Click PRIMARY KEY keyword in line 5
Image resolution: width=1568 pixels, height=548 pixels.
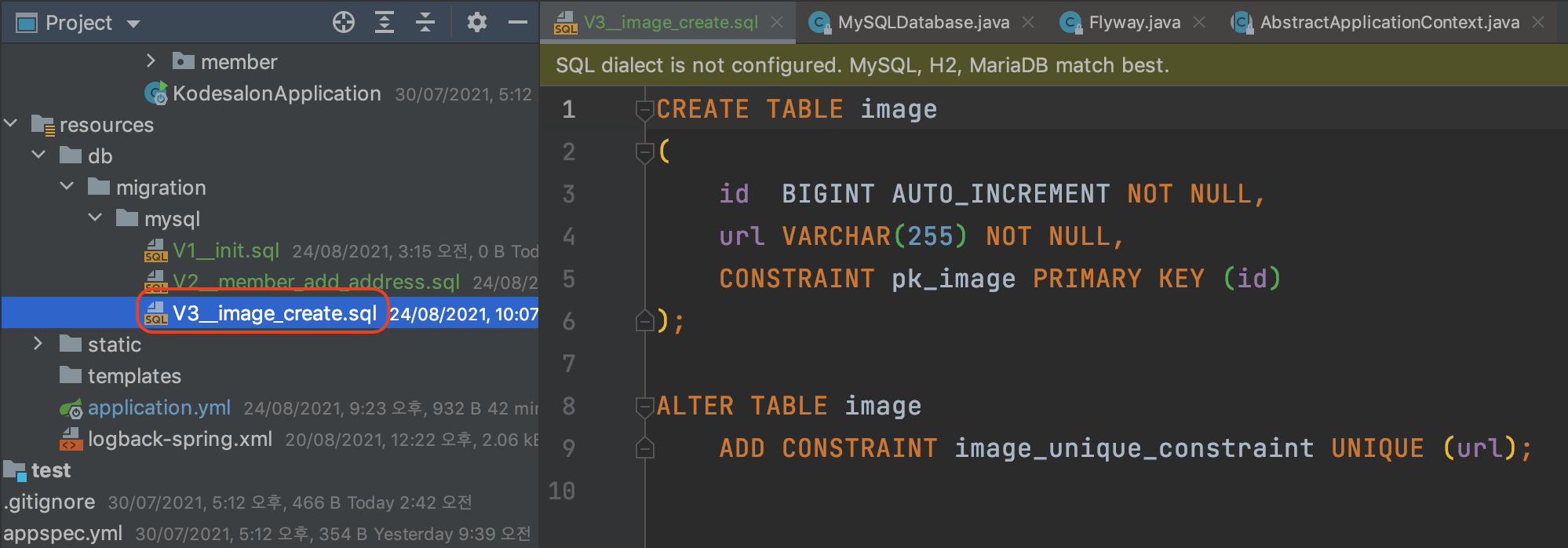pyautogui.click(x=1118, y=279)
